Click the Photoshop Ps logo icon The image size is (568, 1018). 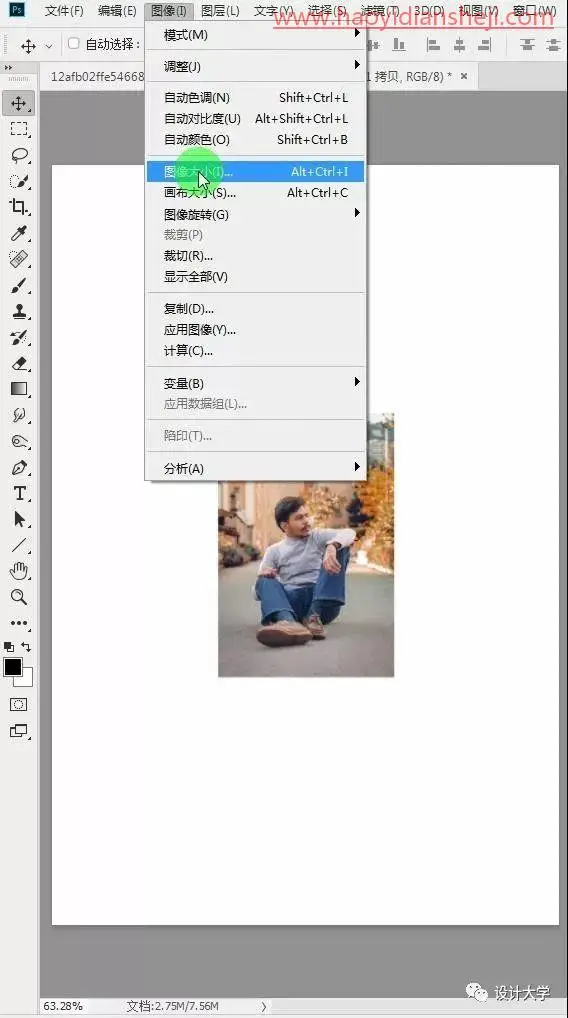(18, 10)
